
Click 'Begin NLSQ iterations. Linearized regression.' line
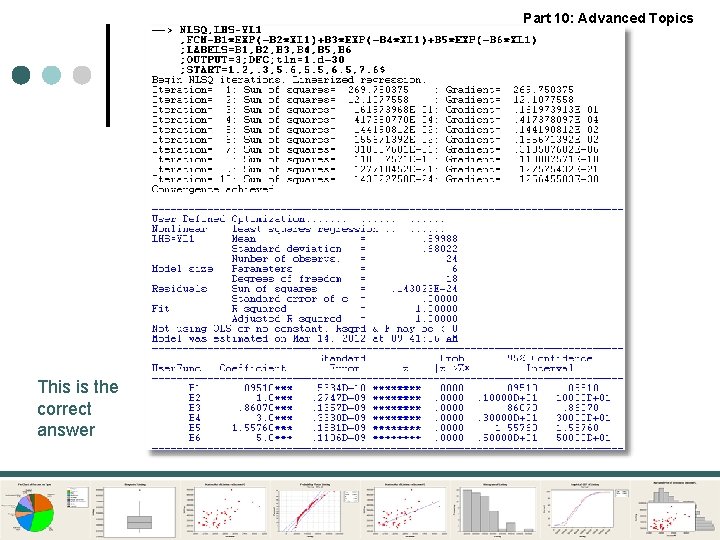click(289, 80)
